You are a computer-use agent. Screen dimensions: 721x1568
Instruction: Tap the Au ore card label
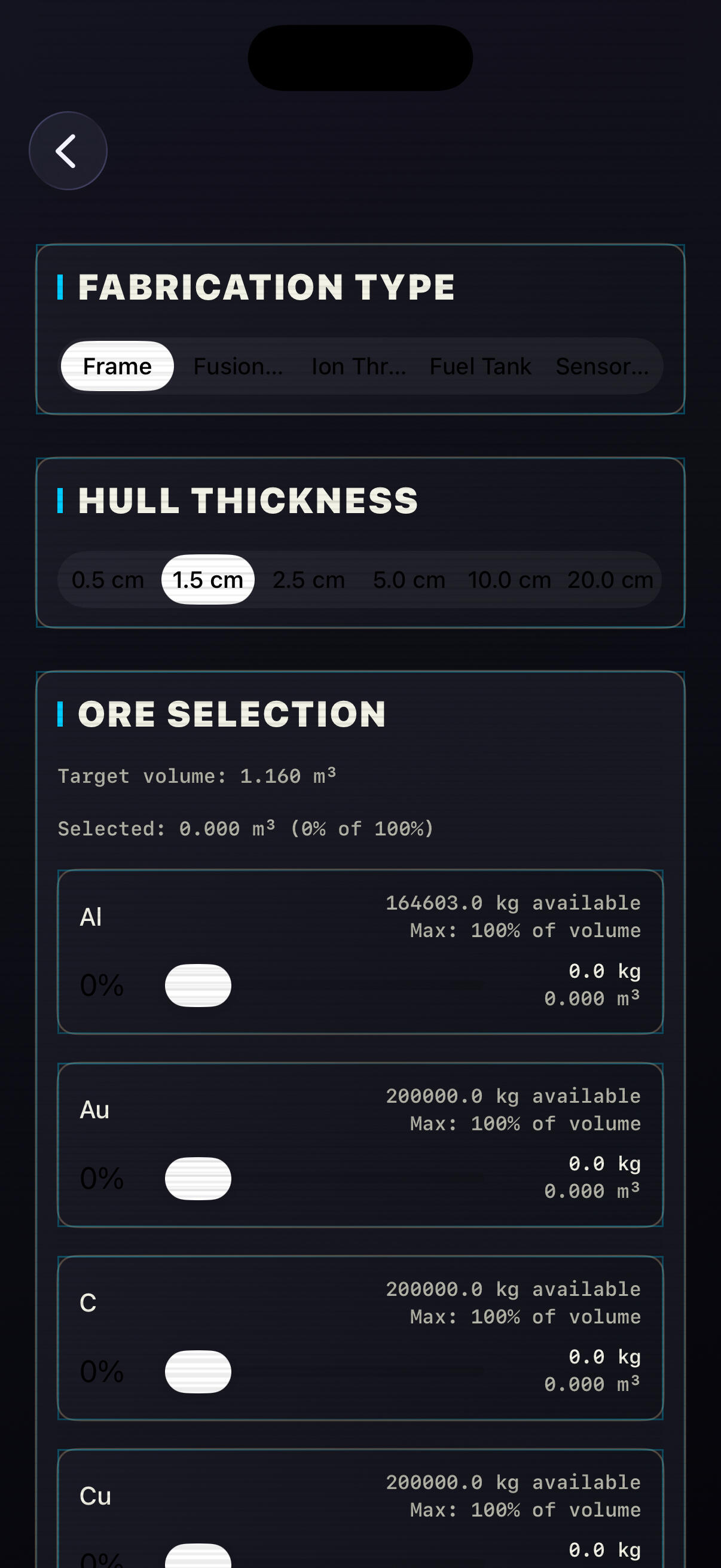pyautogui.click(x=95, y=1110)
